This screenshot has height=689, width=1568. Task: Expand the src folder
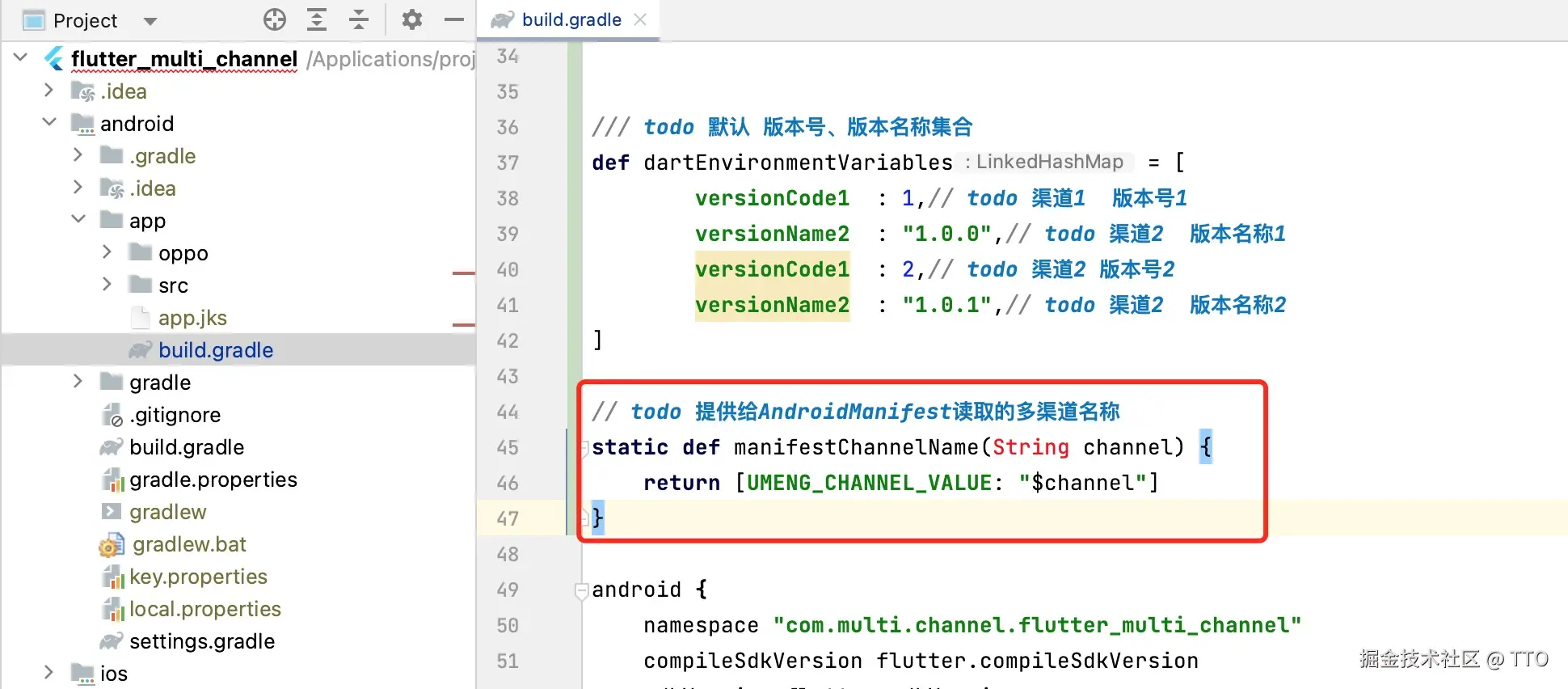(107, 284)
